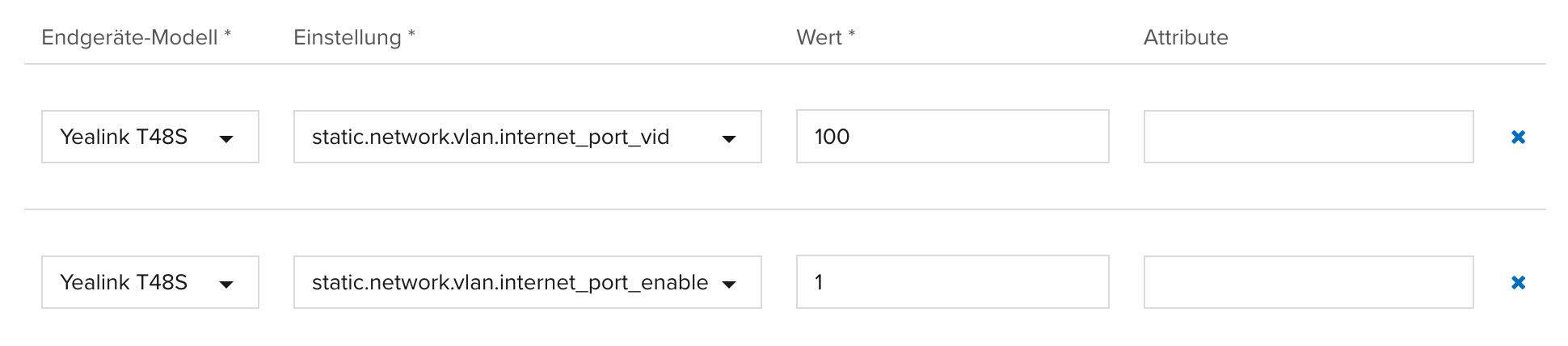Remove the internet_port_vid setting row
This screenshot has width=1568, height=346.
[x=1518, y=137]
